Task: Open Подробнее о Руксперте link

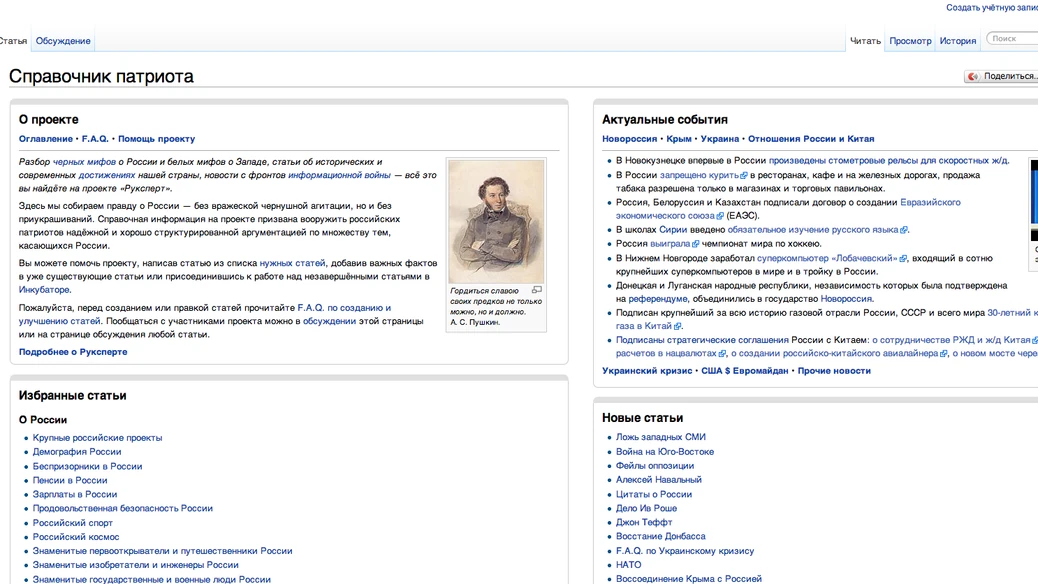Action: 73,352
